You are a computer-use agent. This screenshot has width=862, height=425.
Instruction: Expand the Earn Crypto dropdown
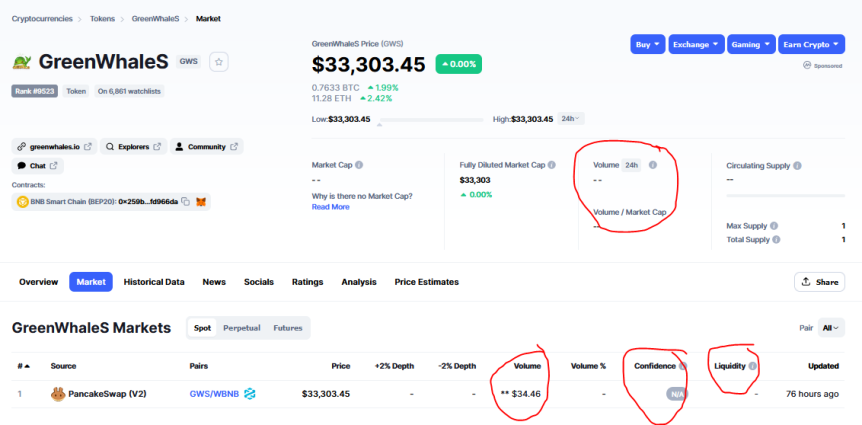click(811, 45)
